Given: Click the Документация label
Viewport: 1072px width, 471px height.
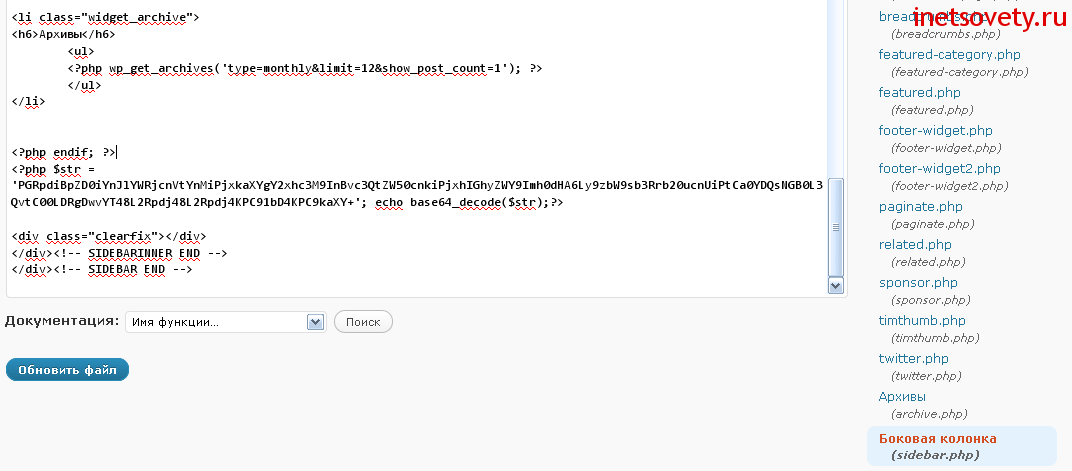Looking at the screenshot, I should [x=62, y=321].
